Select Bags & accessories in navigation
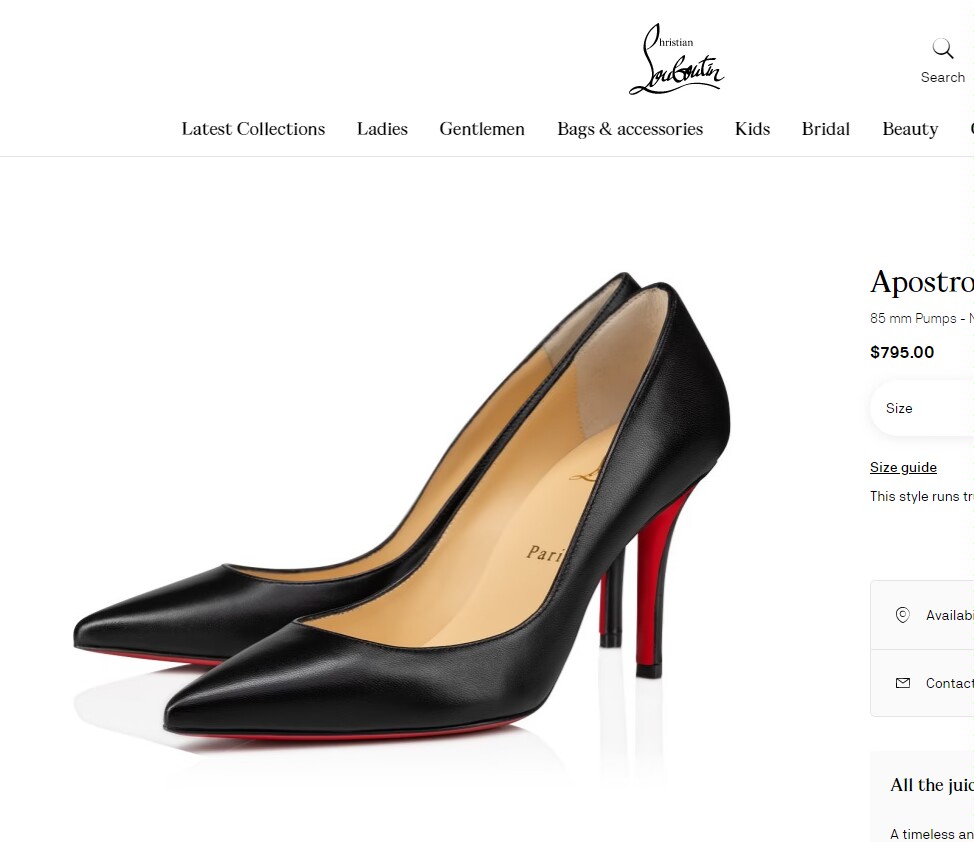 (630, 129)
